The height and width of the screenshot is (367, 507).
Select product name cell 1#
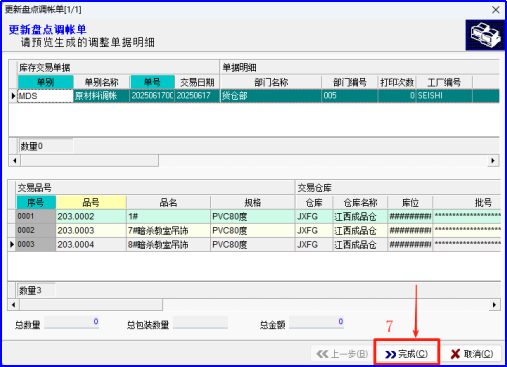(168, 216)
